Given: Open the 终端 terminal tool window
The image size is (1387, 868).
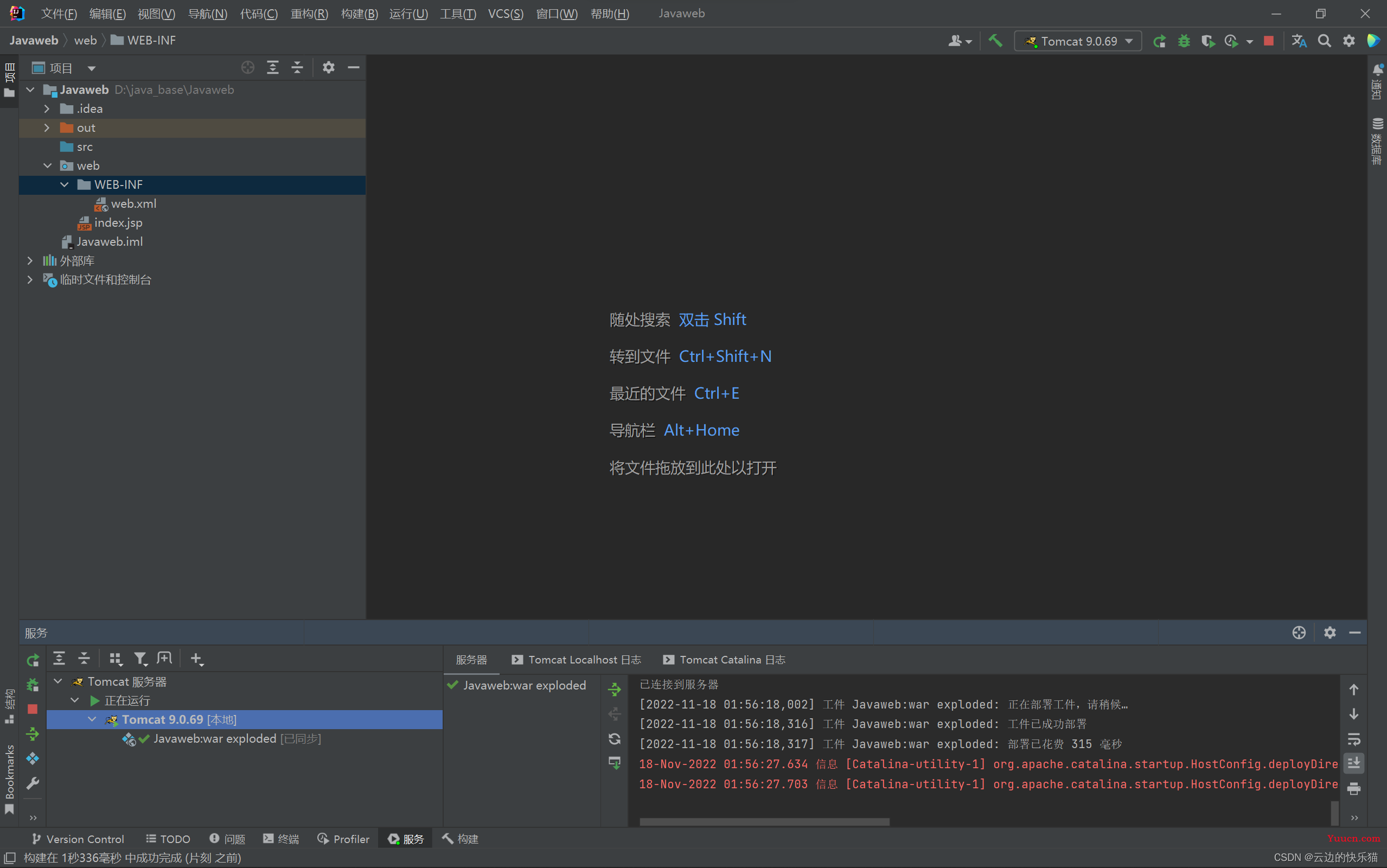Looking at the screenshot, I should point(281,839).
